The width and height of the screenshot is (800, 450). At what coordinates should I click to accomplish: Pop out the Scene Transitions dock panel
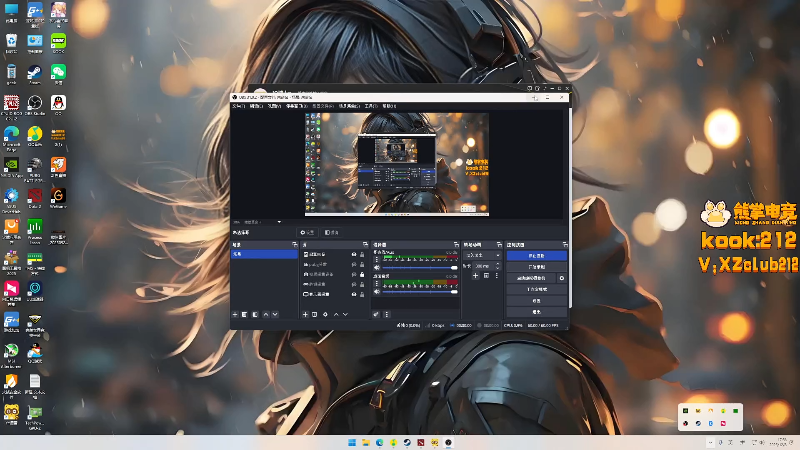(499, 245)
